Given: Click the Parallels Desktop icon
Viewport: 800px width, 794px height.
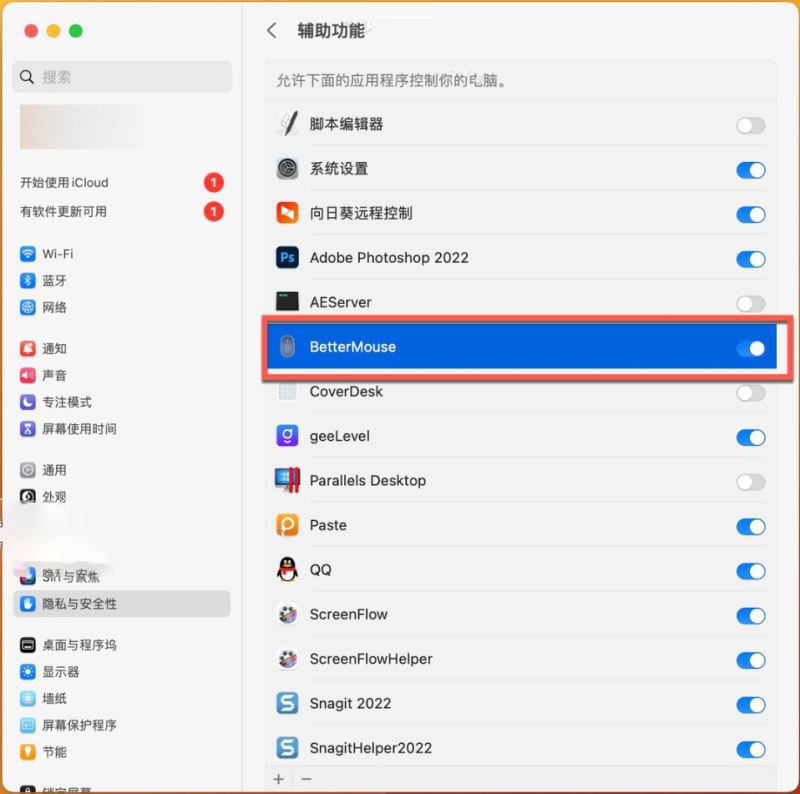Looking at the screenshot, I should click(x=287, y=480).
